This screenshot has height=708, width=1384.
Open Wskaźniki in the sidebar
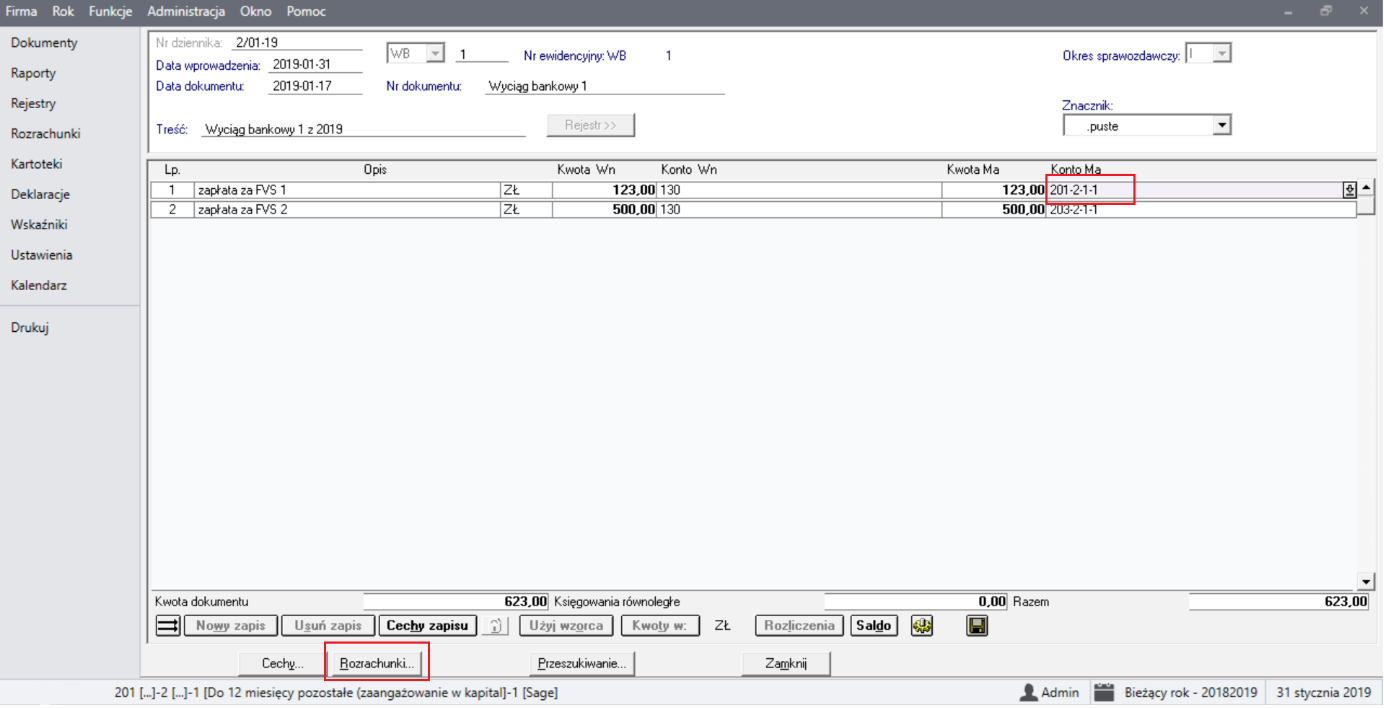click(39, 225)
